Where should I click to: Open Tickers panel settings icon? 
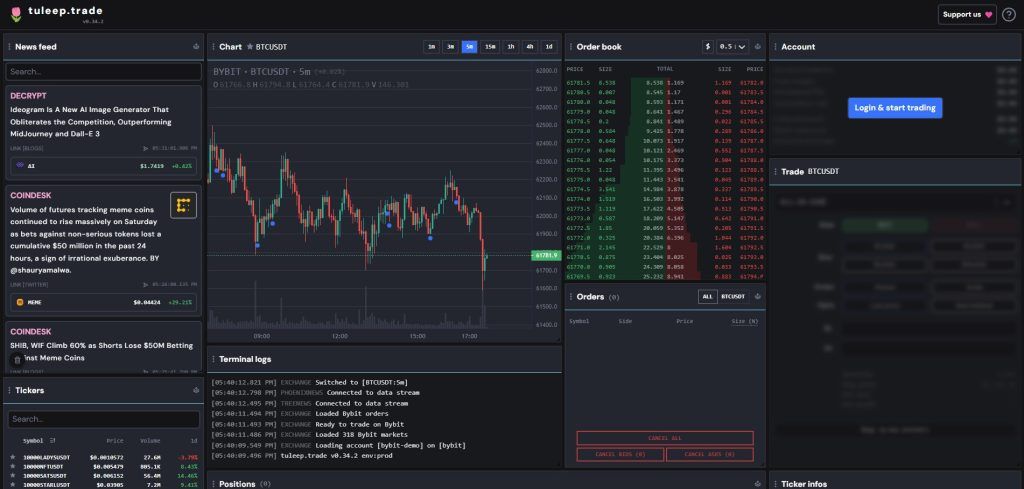coord(196,390)
